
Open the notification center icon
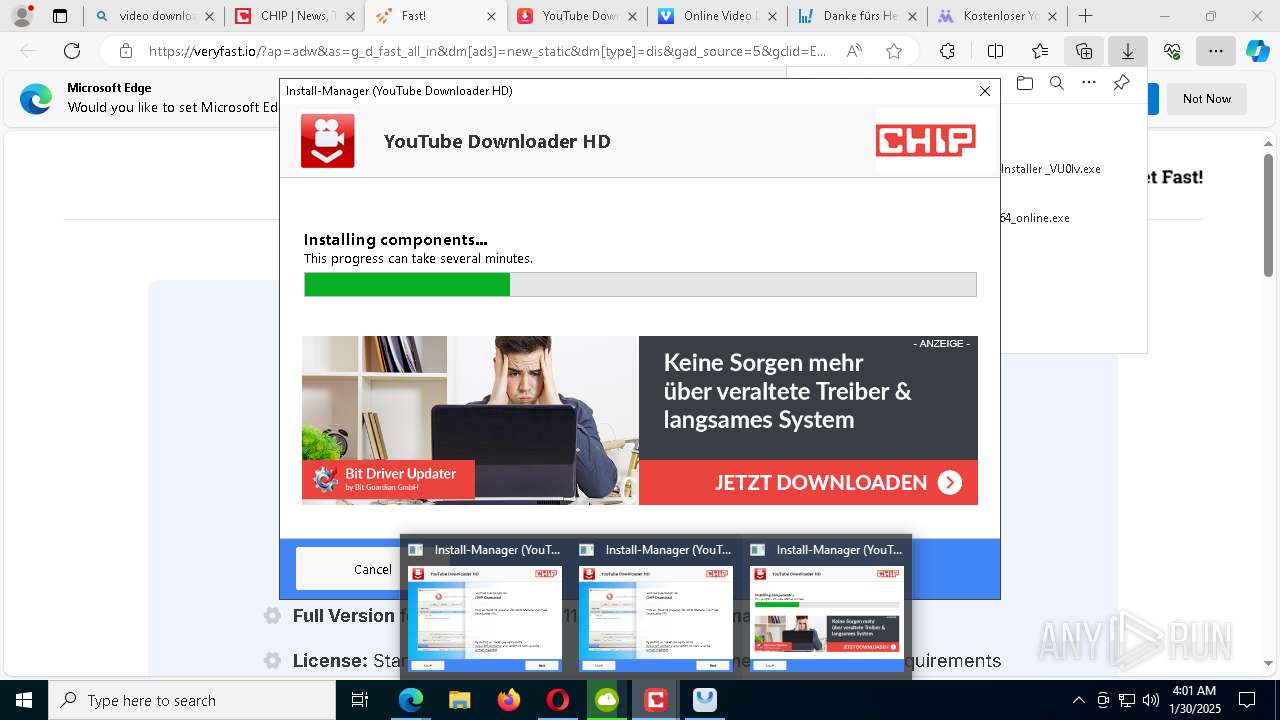click(x=1247, y=700)
